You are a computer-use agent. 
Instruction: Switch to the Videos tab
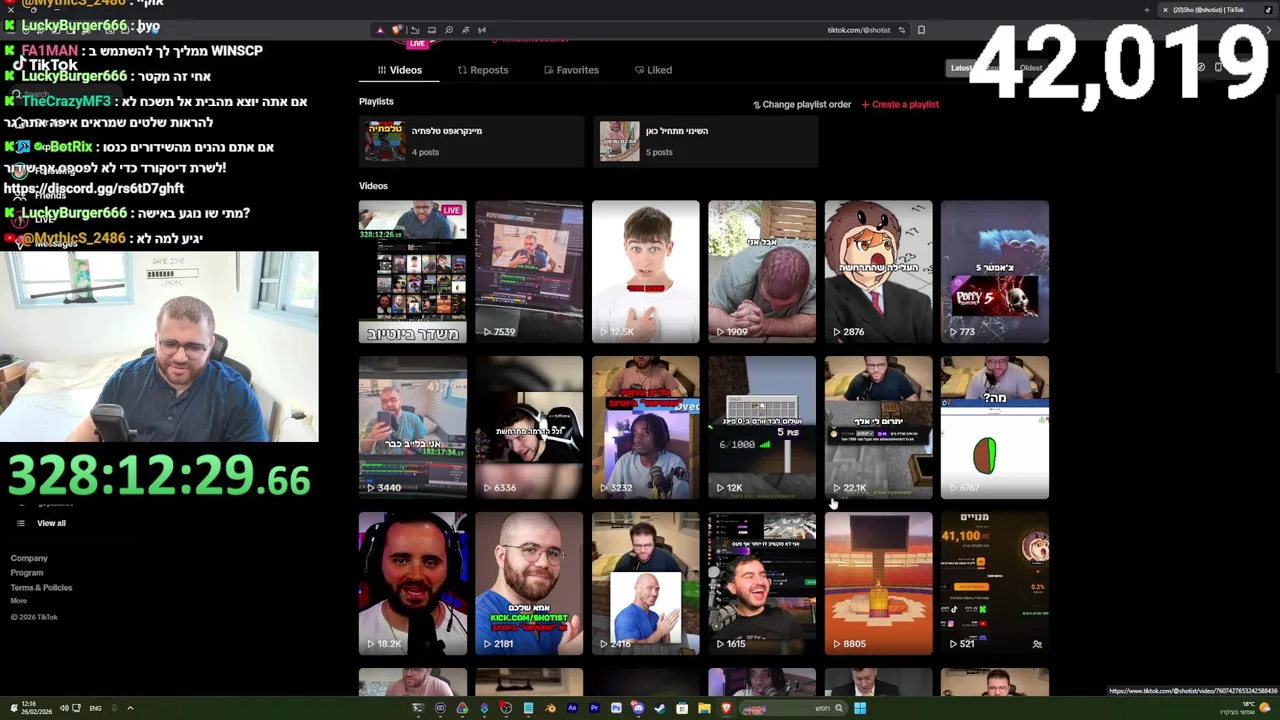coord(399,70)
